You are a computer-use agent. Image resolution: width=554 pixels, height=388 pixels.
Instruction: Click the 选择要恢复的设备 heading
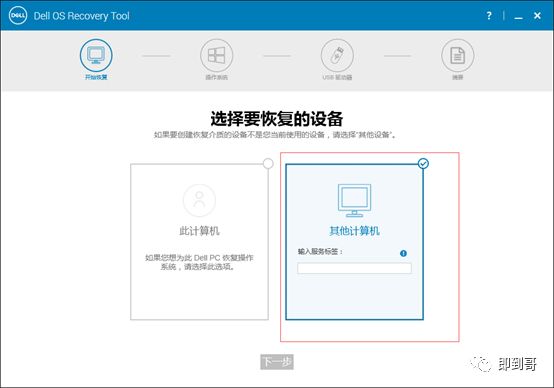(277, 118)
